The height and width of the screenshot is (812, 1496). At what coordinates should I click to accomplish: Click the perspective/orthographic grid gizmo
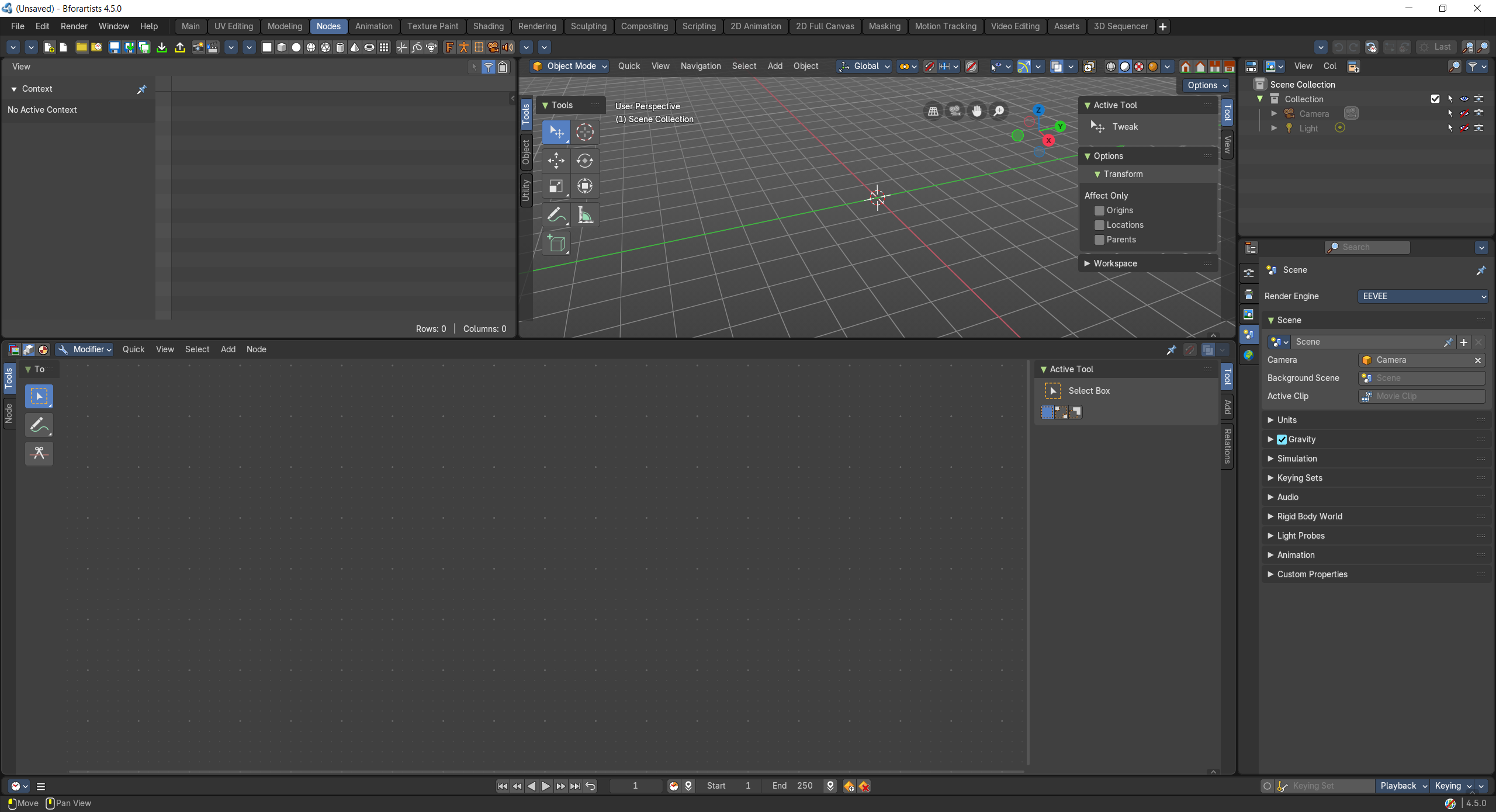[x=933, y=110]
